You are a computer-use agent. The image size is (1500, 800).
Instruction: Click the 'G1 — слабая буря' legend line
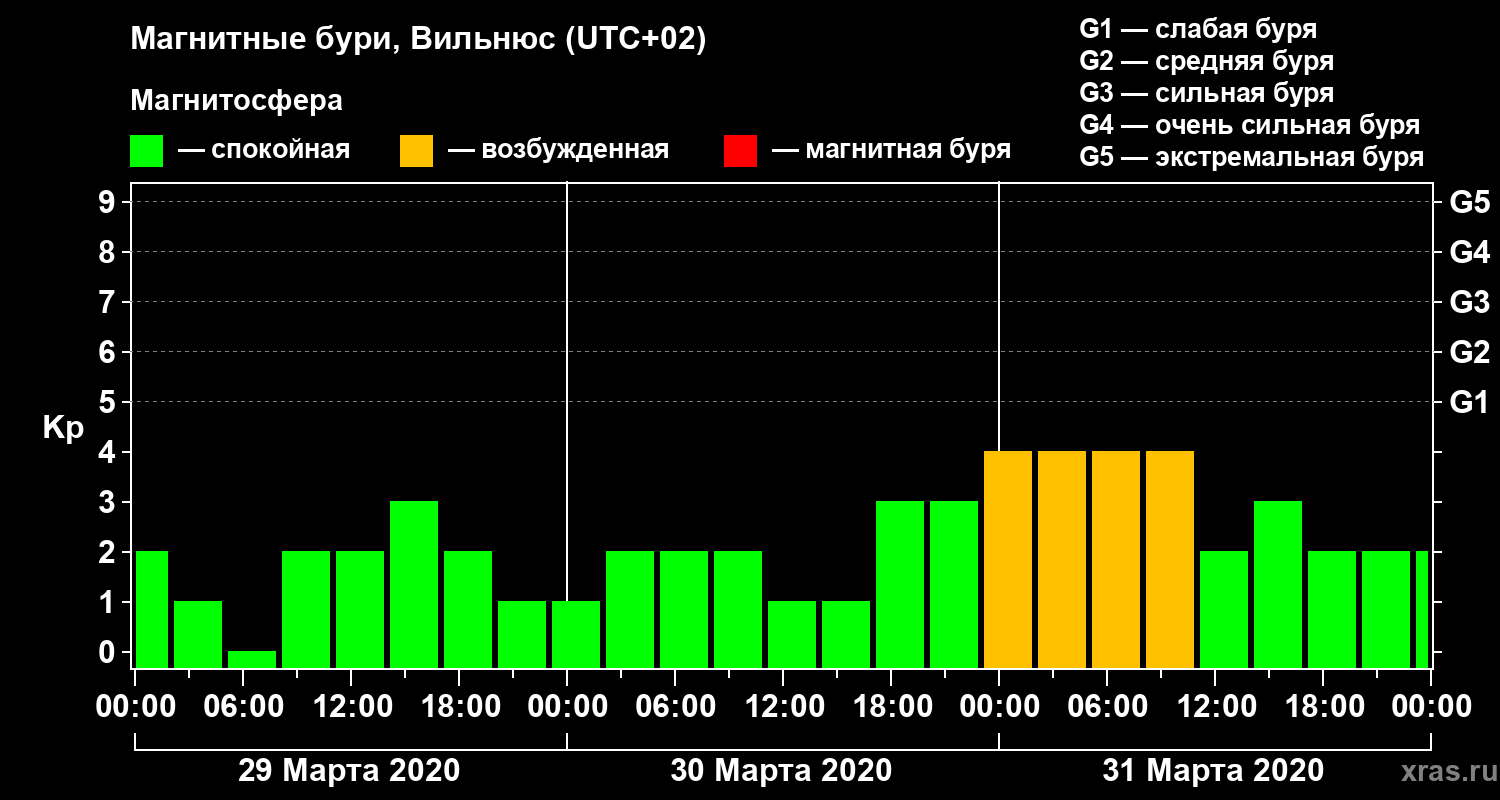[x=1198, y=29]
